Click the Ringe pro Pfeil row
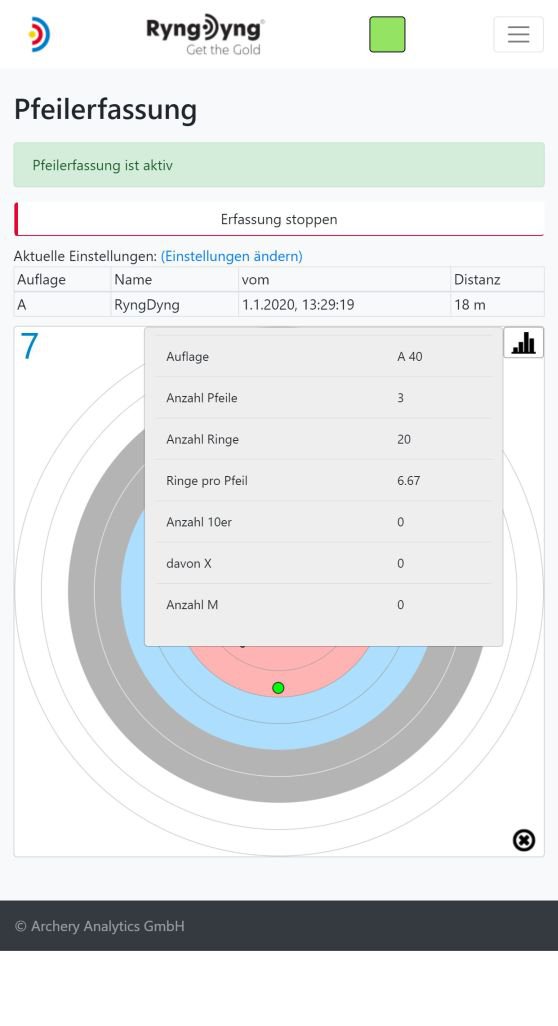The image size is (558, 1026). pos(324,480)
